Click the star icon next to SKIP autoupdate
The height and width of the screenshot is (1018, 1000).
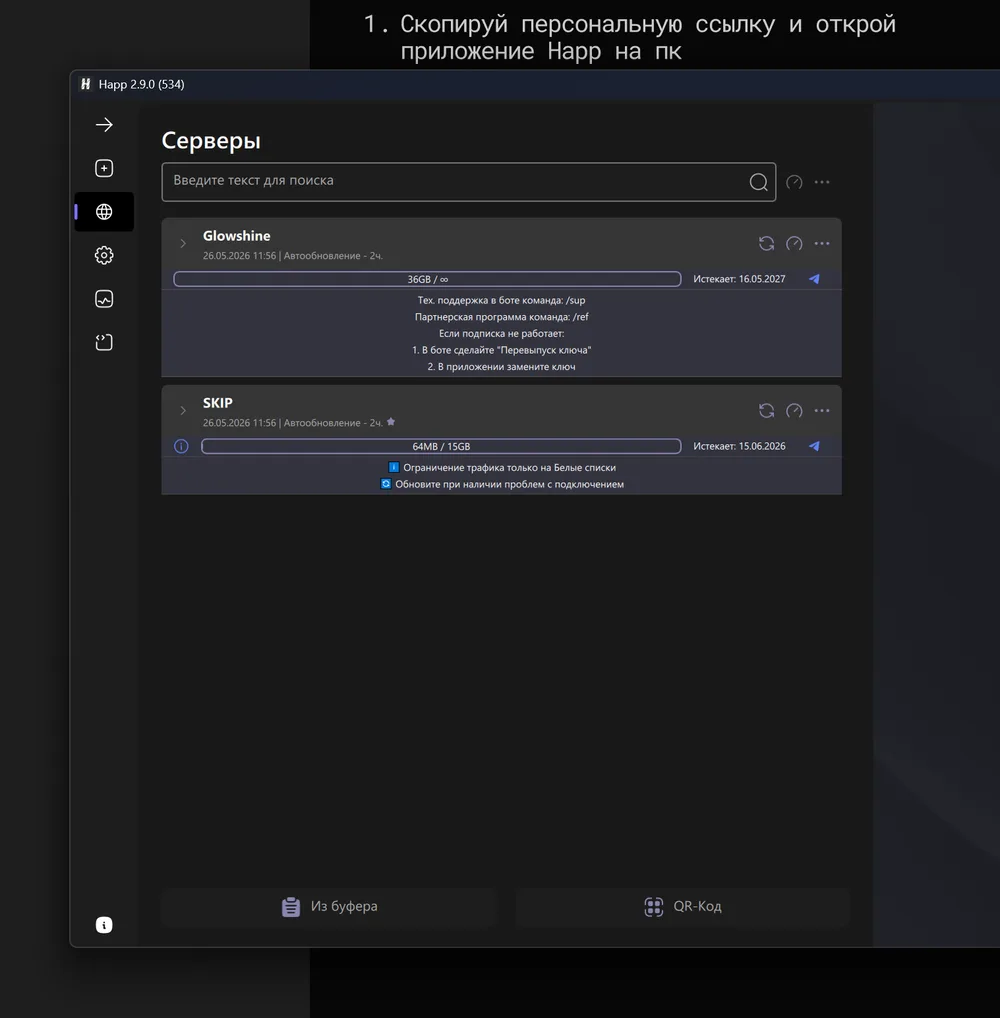point(391,422)
